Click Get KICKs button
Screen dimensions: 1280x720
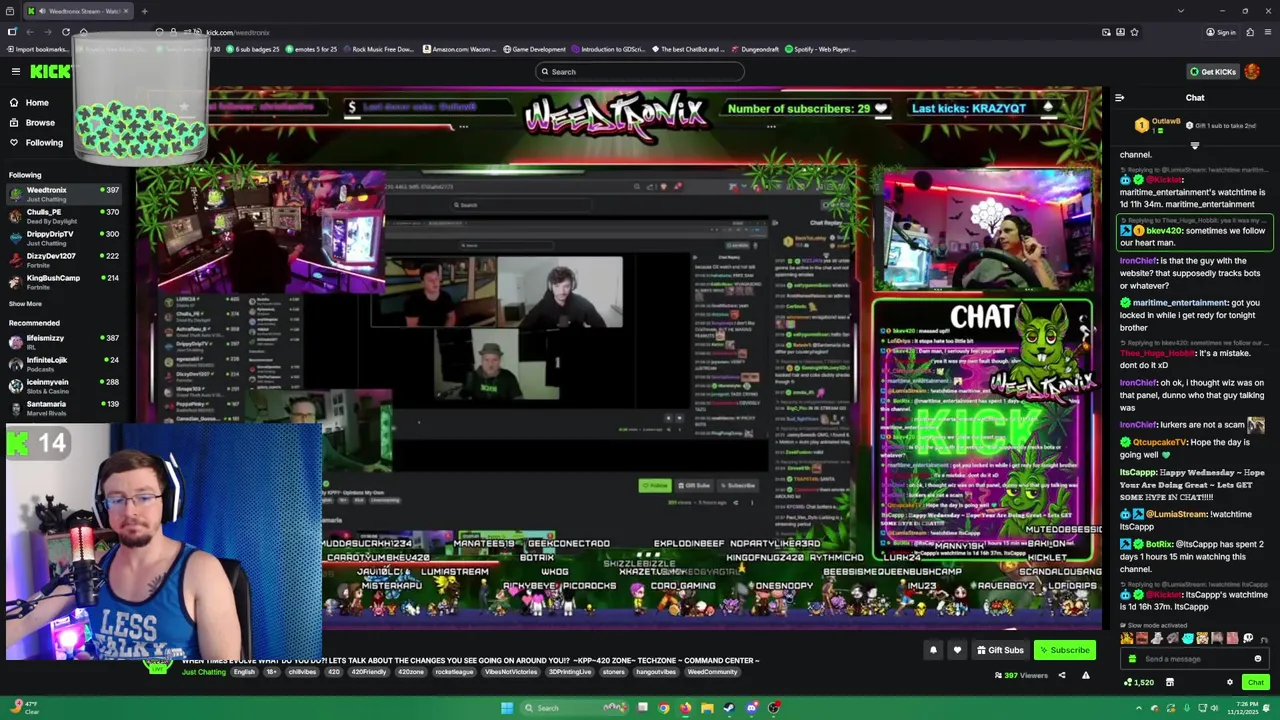(1212, 72)
